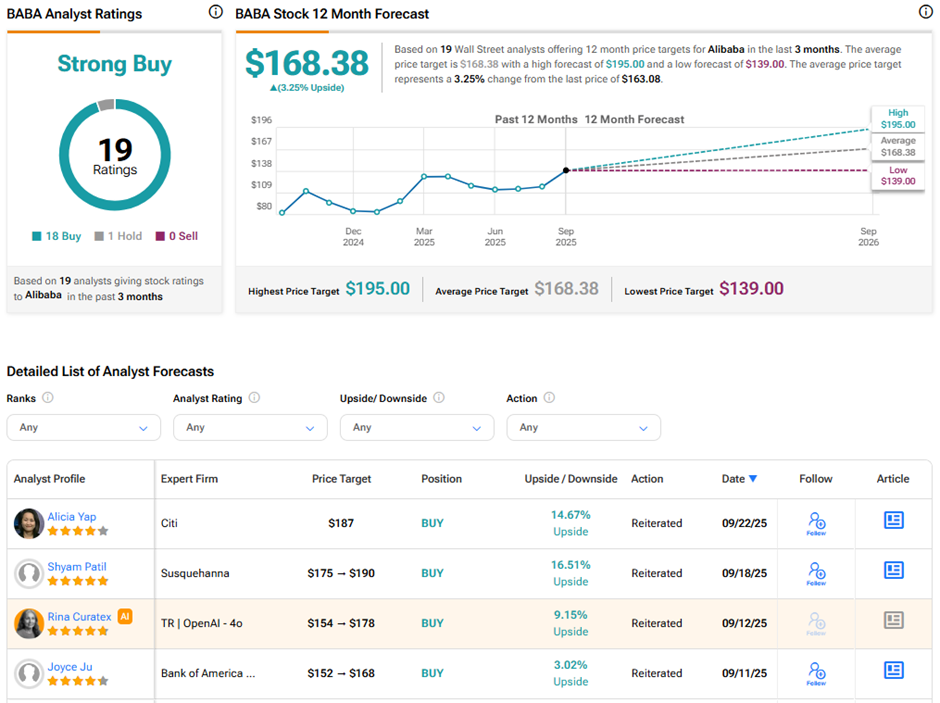Screen dimensions: 940x703
Task: Click Shyam Patil's star rating
Action: pyautogui.click(x=78, y=581)
